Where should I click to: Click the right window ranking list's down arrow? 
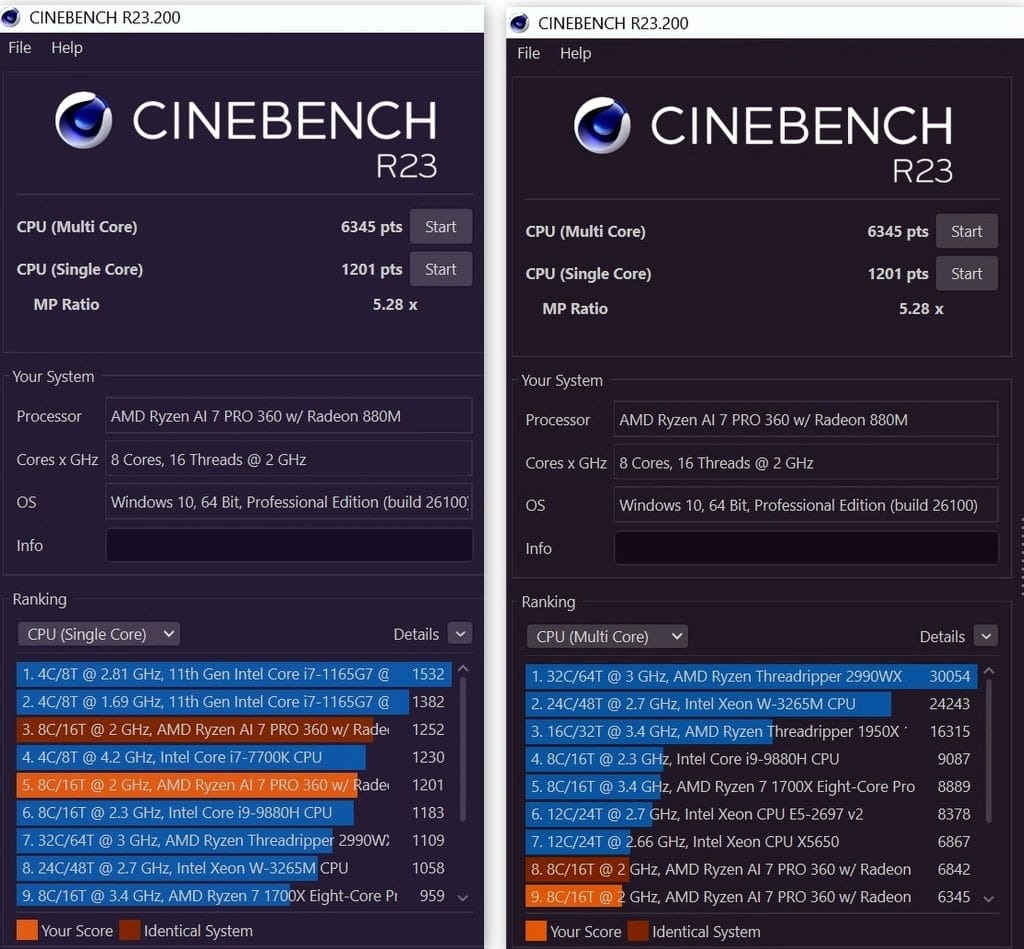click(x=989, y=899)
